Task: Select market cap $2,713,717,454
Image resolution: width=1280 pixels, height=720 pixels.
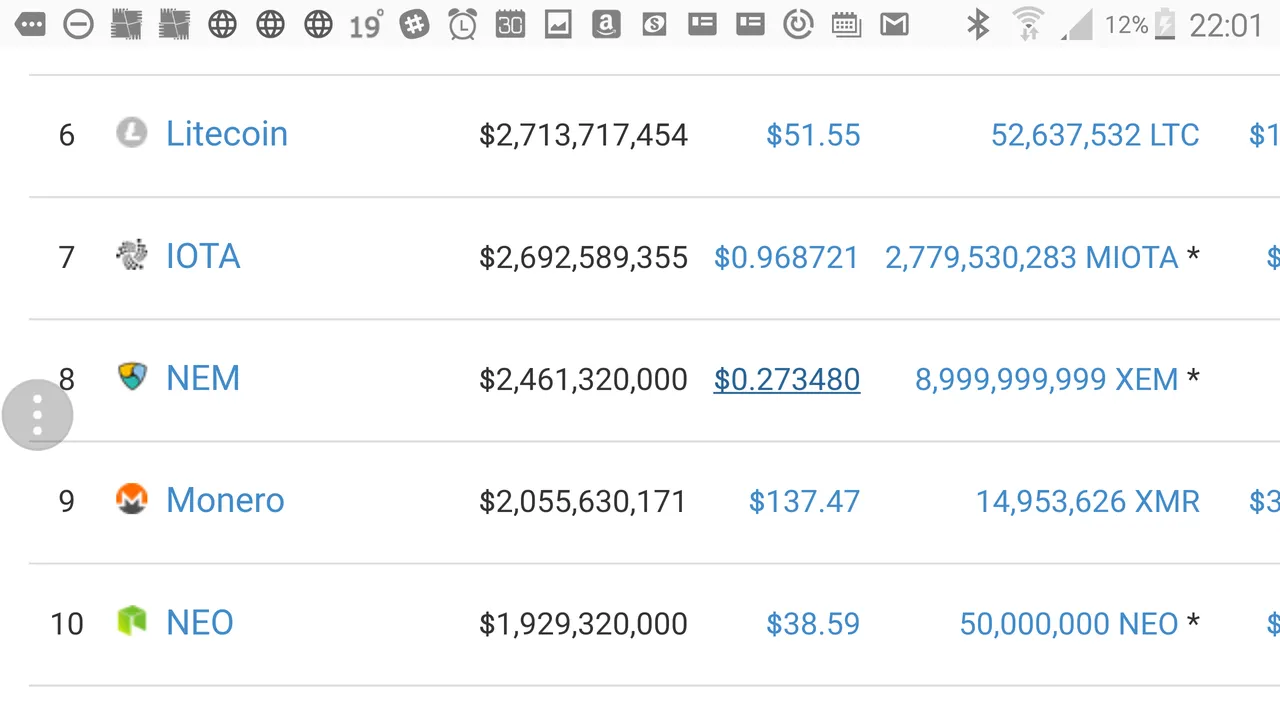Action: point(583,135)
